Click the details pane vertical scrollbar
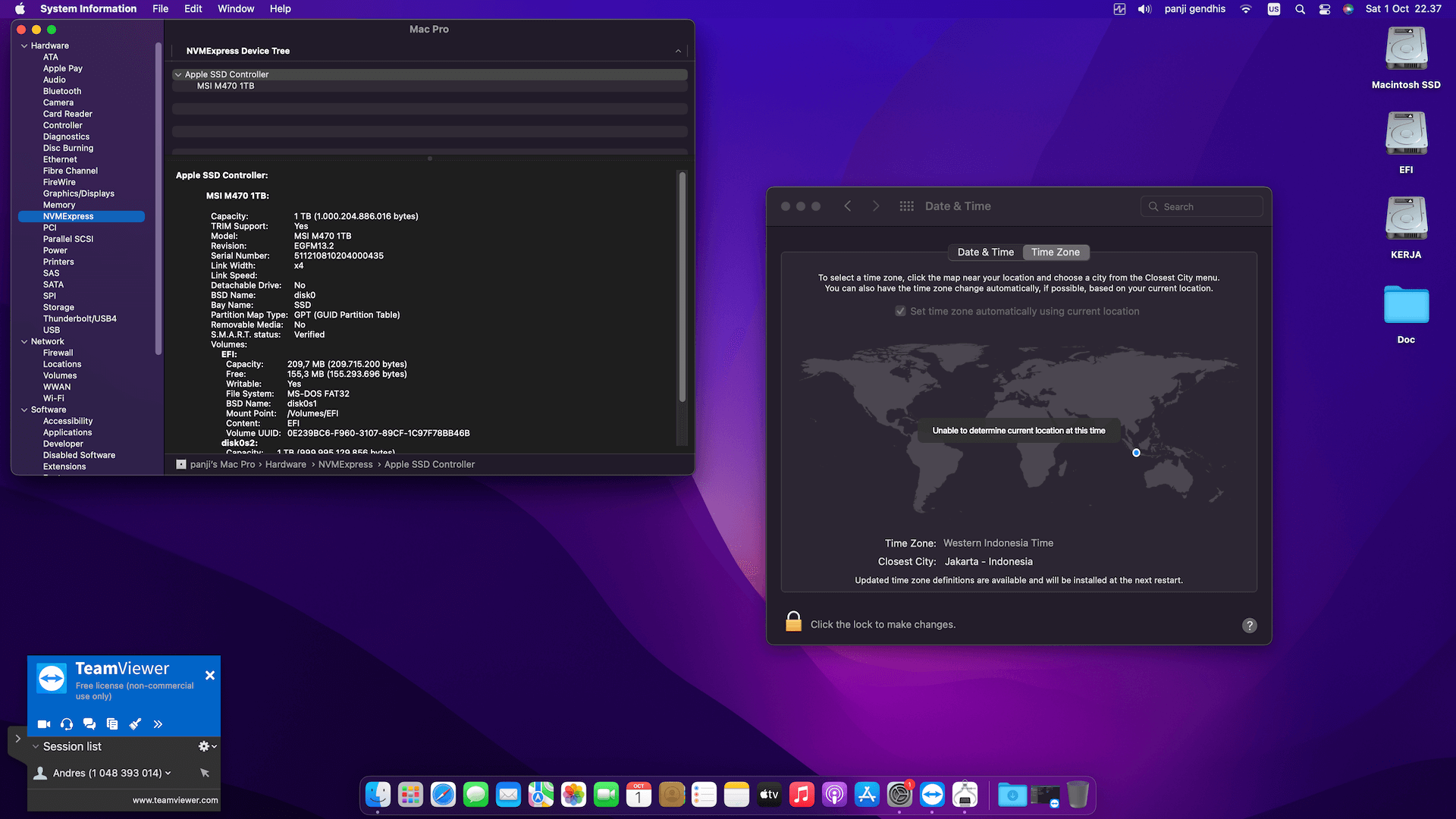The height and width of the screenshot is (819, 1456). (x=682, y=286)
